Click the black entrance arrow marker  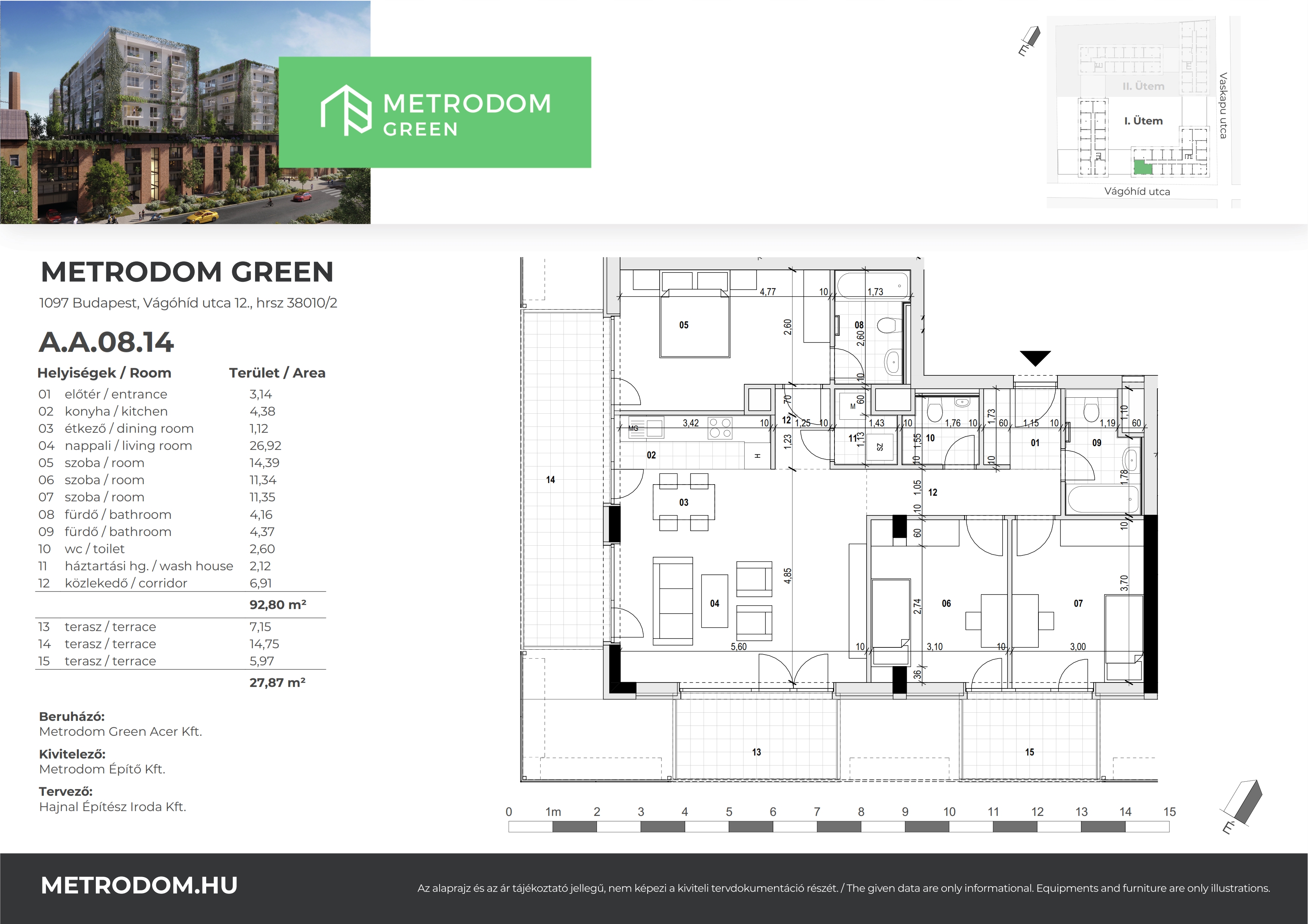(1035, 358)
